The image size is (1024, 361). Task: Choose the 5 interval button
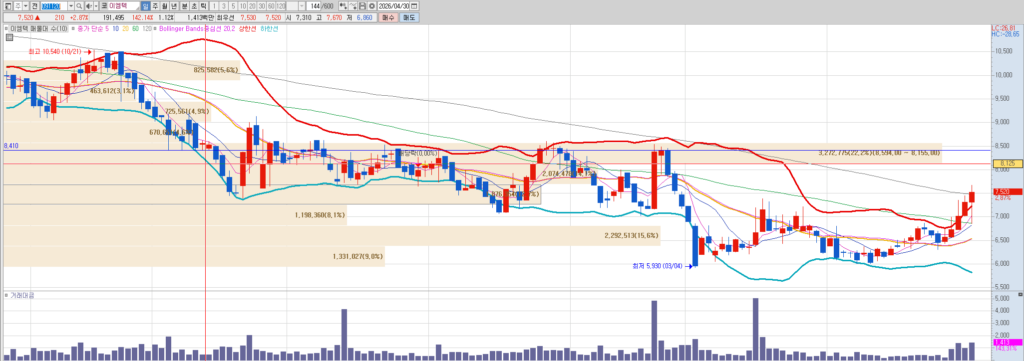[x=233, y=6]
